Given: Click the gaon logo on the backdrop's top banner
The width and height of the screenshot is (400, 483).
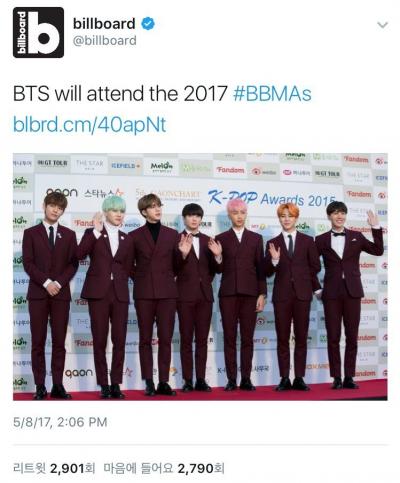Looking at the screenshot, I should (x=62, y=192).
